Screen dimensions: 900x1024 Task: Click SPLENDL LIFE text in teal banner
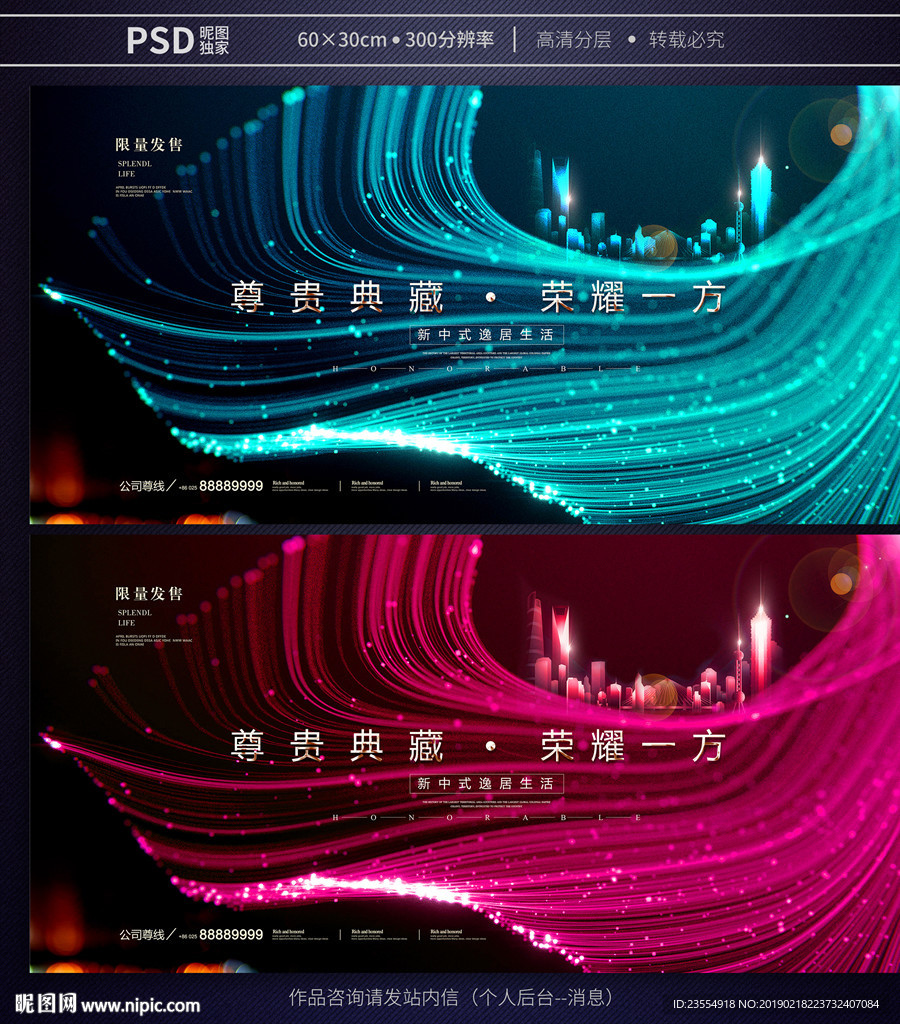click(x=135, y=168)
